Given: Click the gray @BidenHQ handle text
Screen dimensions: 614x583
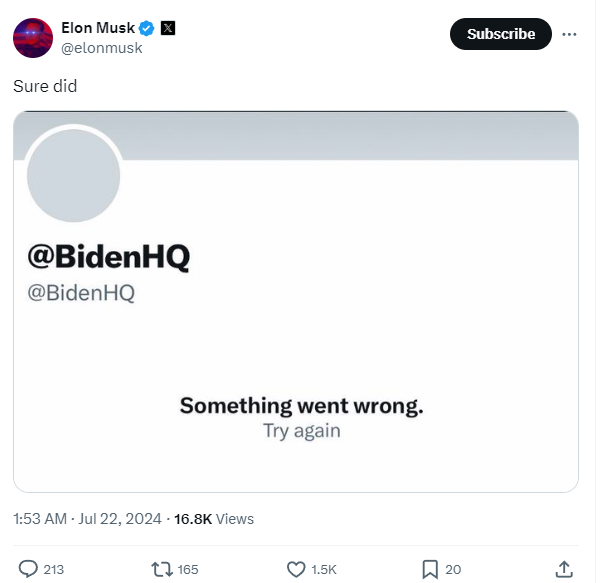Looking at the screenshot, I should pyautogui.click(x=81, y=293).
